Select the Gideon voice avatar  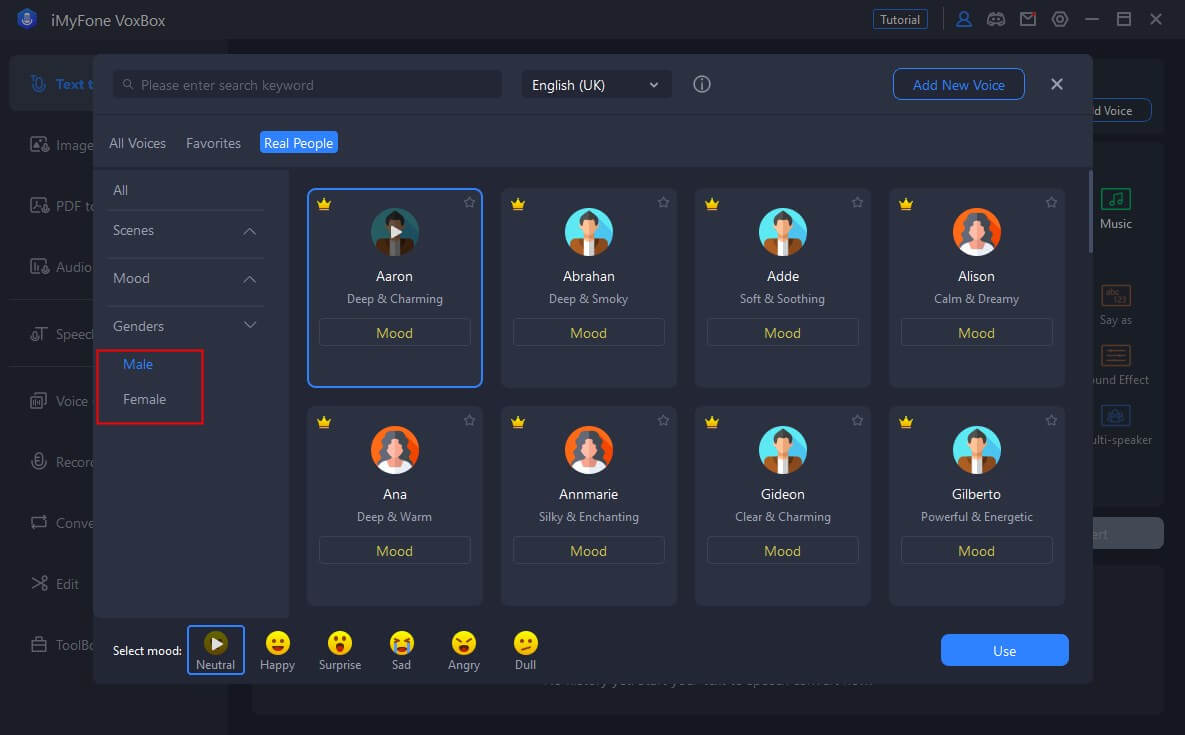[783, 450]
